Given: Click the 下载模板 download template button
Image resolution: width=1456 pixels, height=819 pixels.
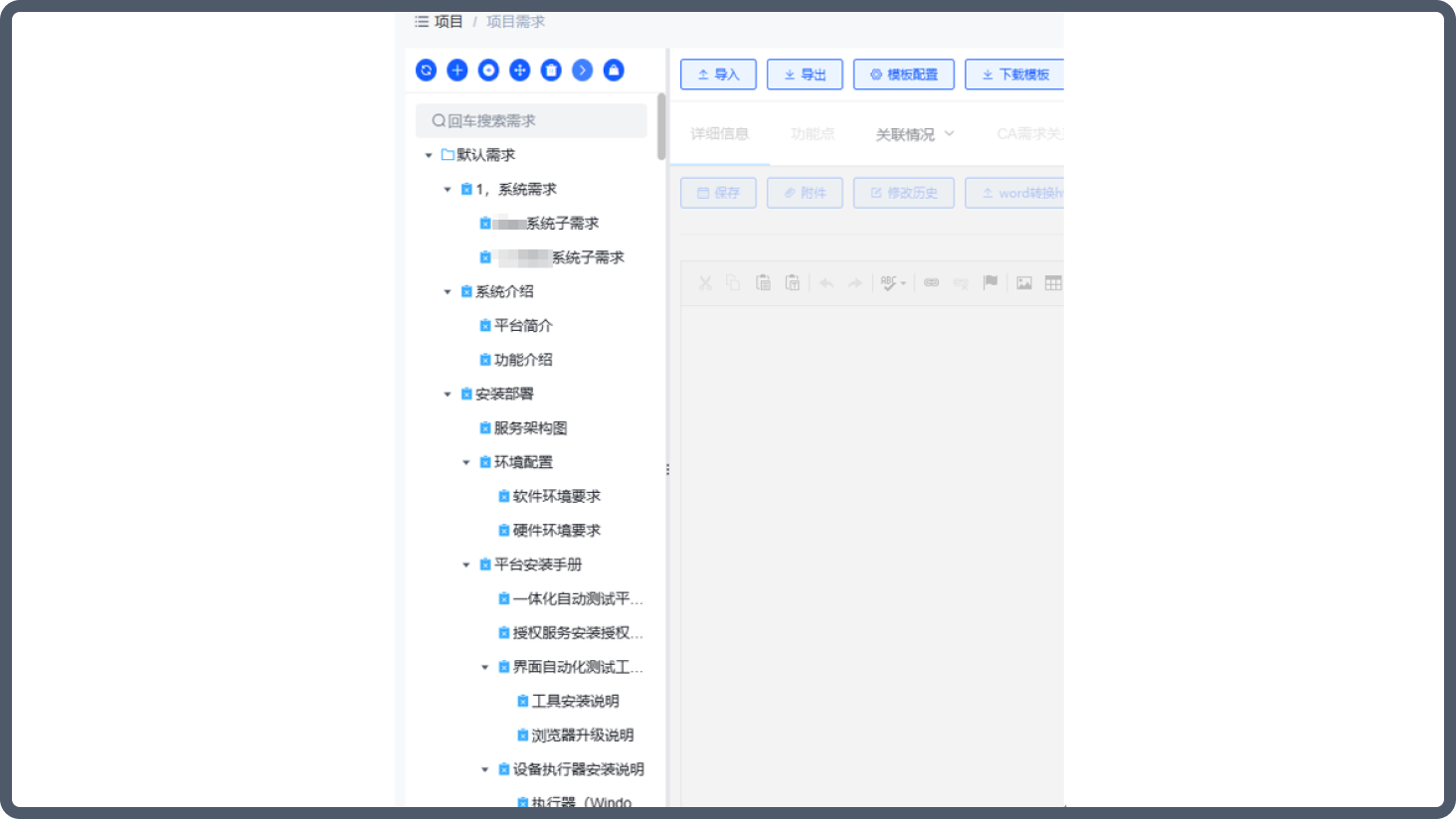Looking at the screenshot, I should (1014, 75).
